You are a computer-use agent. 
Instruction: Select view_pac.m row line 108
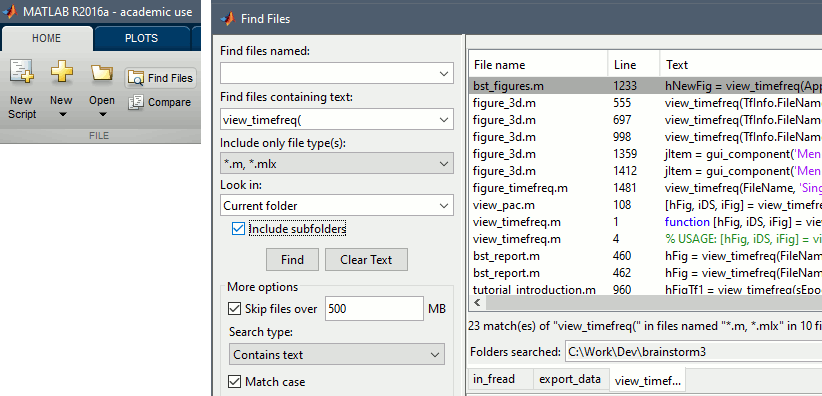click(645, 205)
